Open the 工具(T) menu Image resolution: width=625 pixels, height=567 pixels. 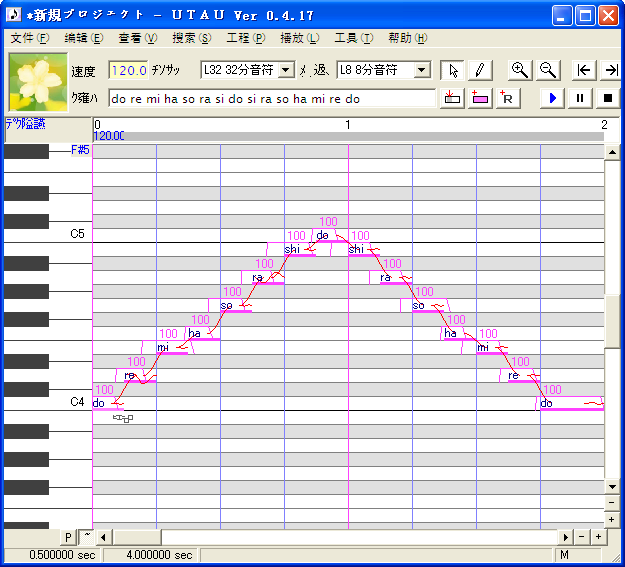click(x=354, y=38)
